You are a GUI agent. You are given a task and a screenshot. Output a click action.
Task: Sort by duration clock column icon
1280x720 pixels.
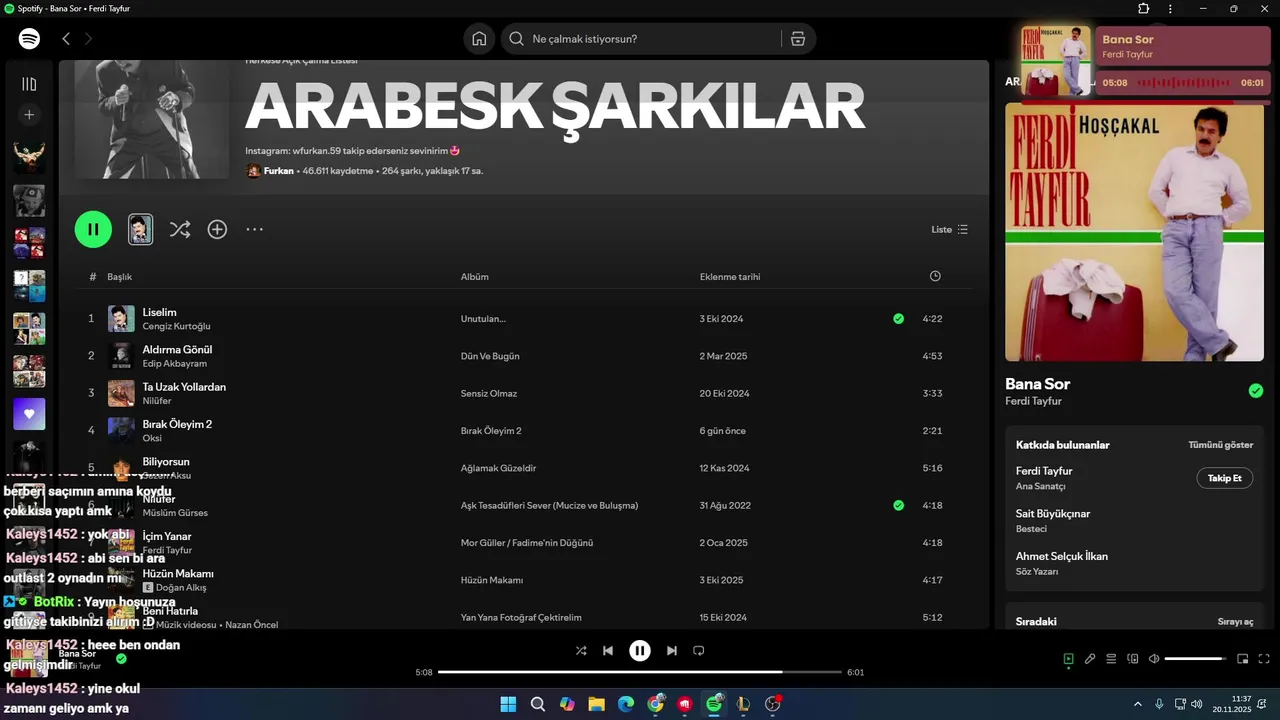(x=935, y=276)
